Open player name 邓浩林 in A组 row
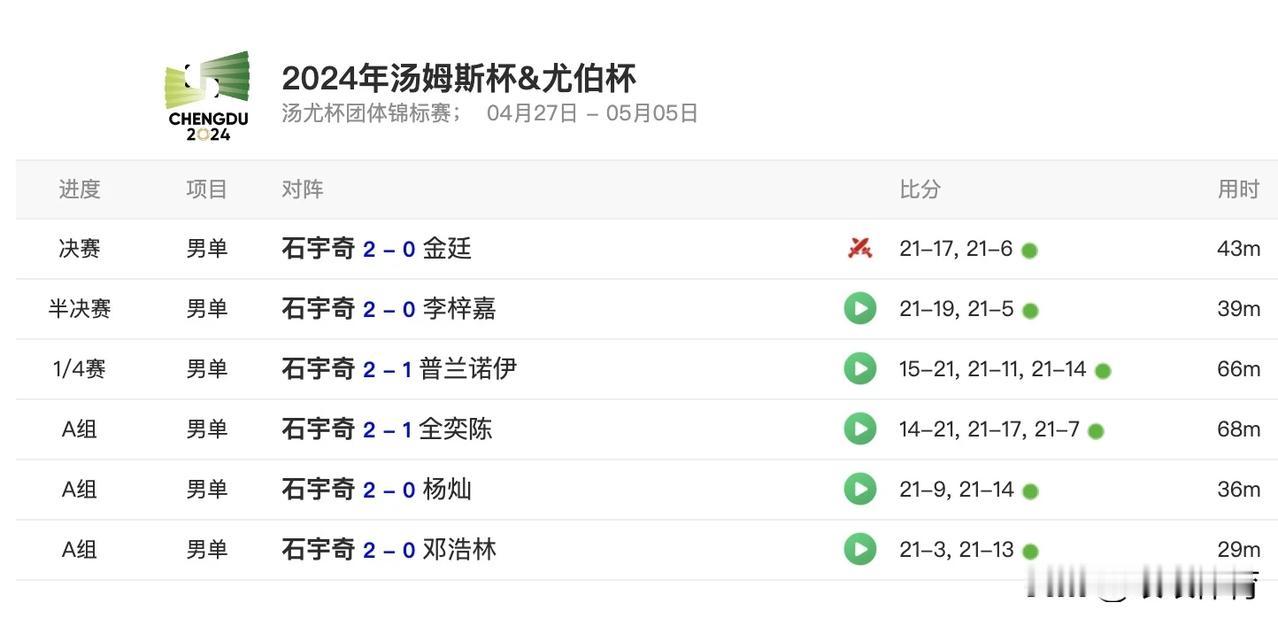This screenshot has width=1278, height=618. (x=459, y=548)
